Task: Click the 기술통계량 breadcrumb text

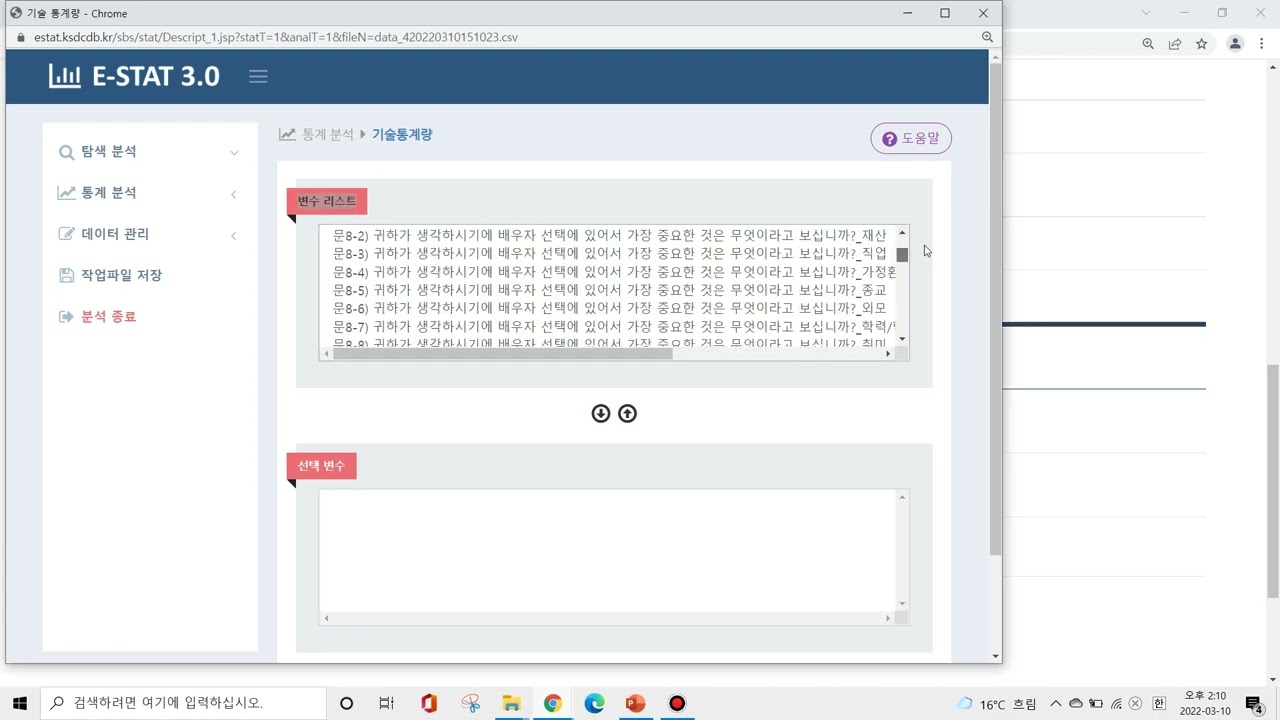Action: (402, 135)
